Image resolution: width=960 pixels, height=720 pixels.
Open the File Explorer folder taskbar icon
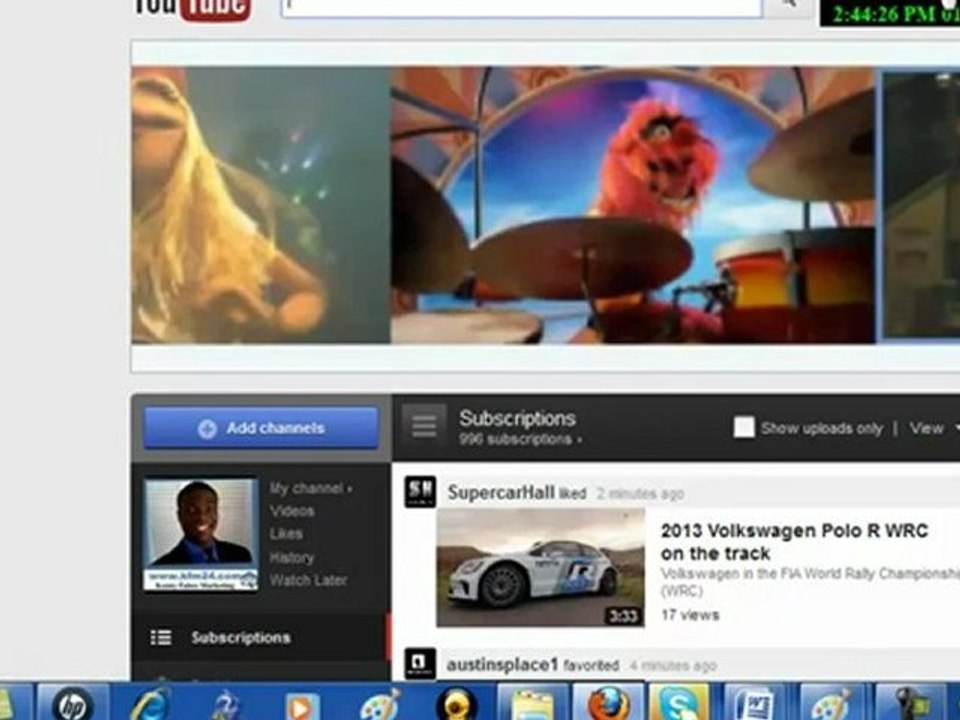pyautogui.click(x=533, y=703)
